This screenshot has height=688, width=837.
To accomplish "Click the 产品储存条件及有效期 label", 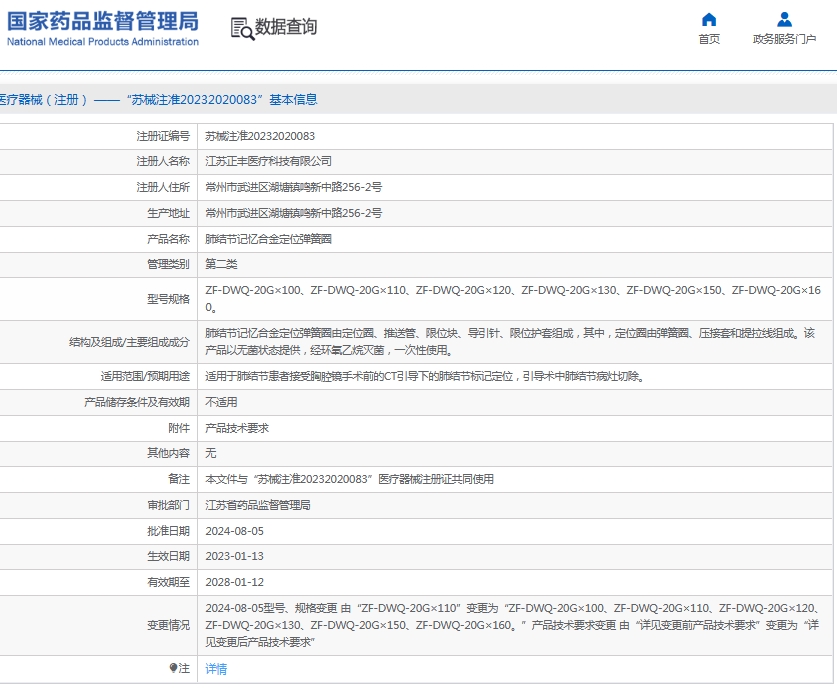I will (137, 402).
